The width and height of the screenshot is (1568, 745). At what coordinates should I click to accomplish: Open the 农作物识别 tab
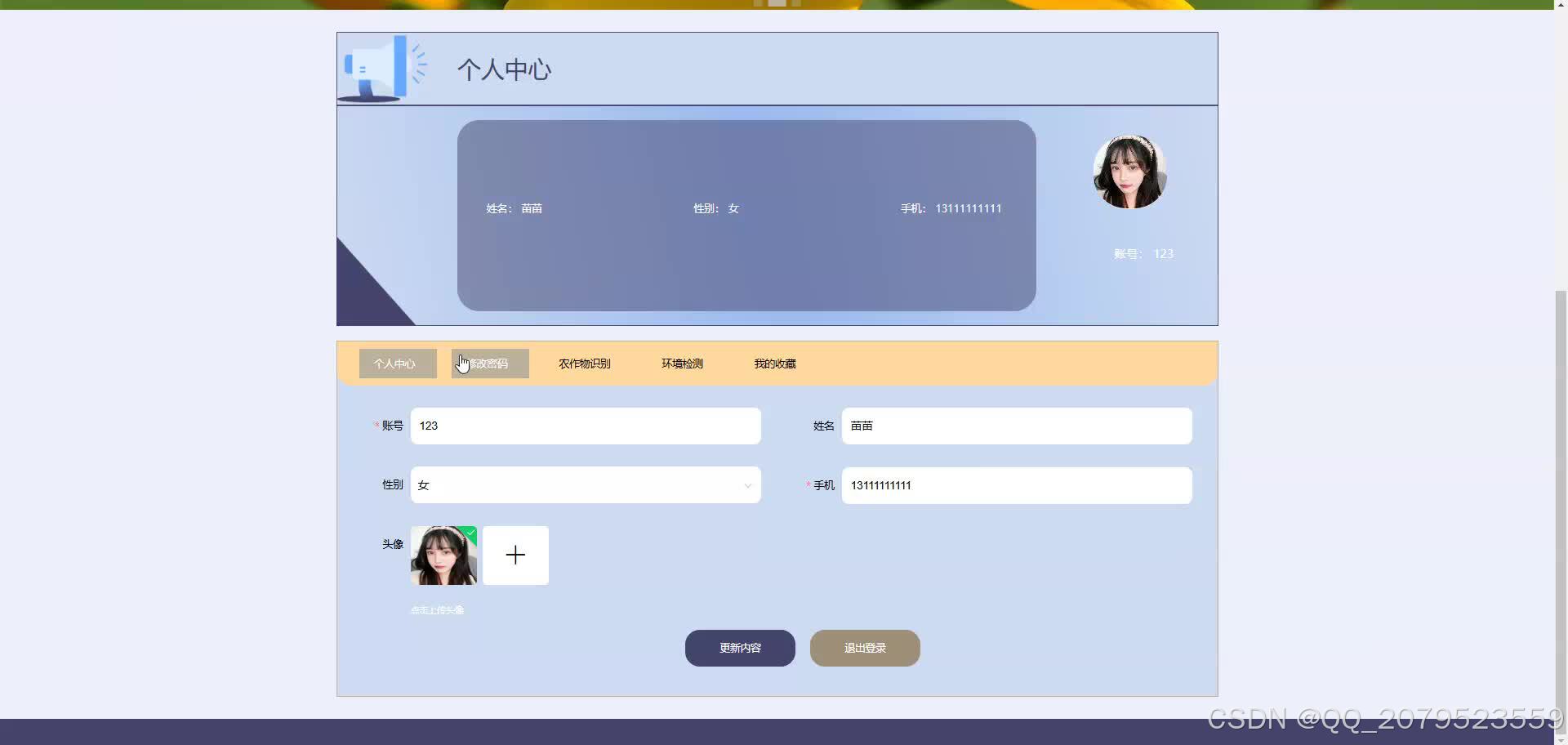[584, 363]
